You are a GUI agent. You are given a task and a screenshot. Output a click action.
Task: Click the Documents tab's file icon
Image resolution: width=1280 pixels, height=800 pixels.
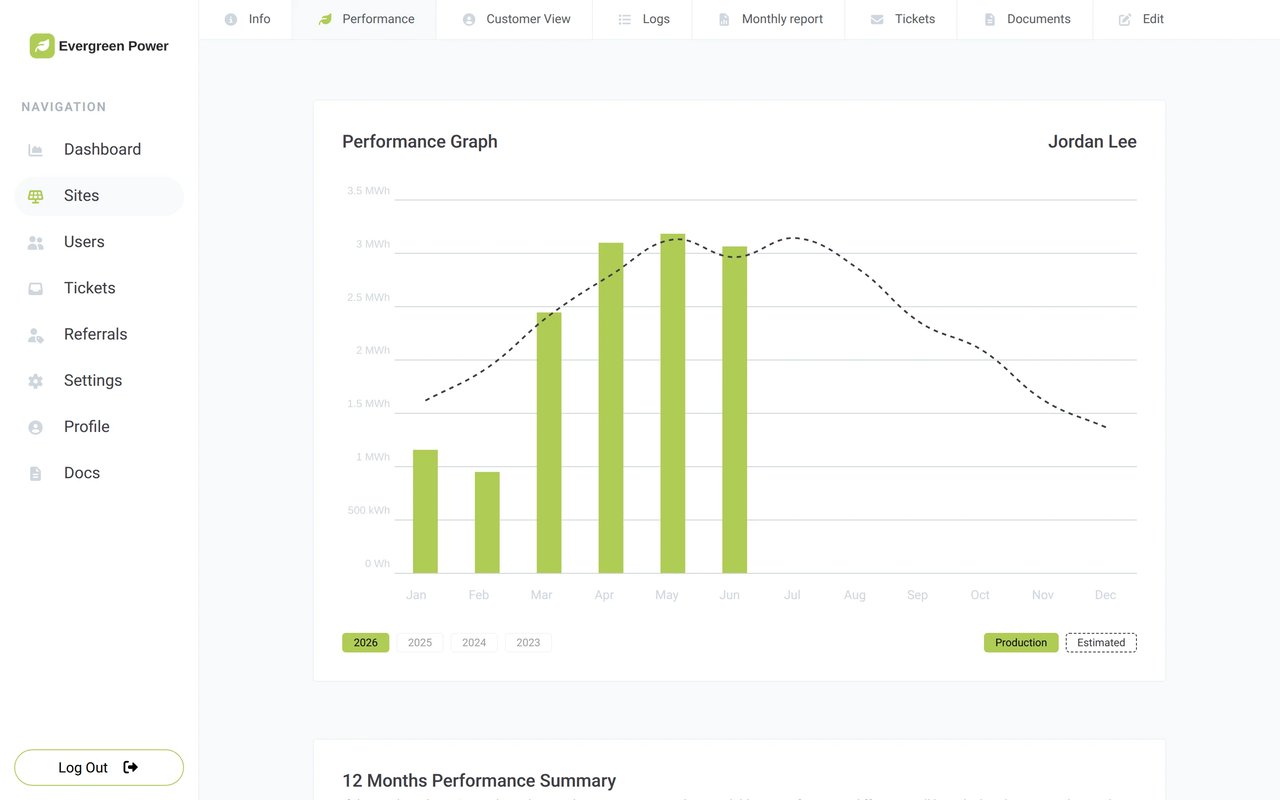pos(990,19)
